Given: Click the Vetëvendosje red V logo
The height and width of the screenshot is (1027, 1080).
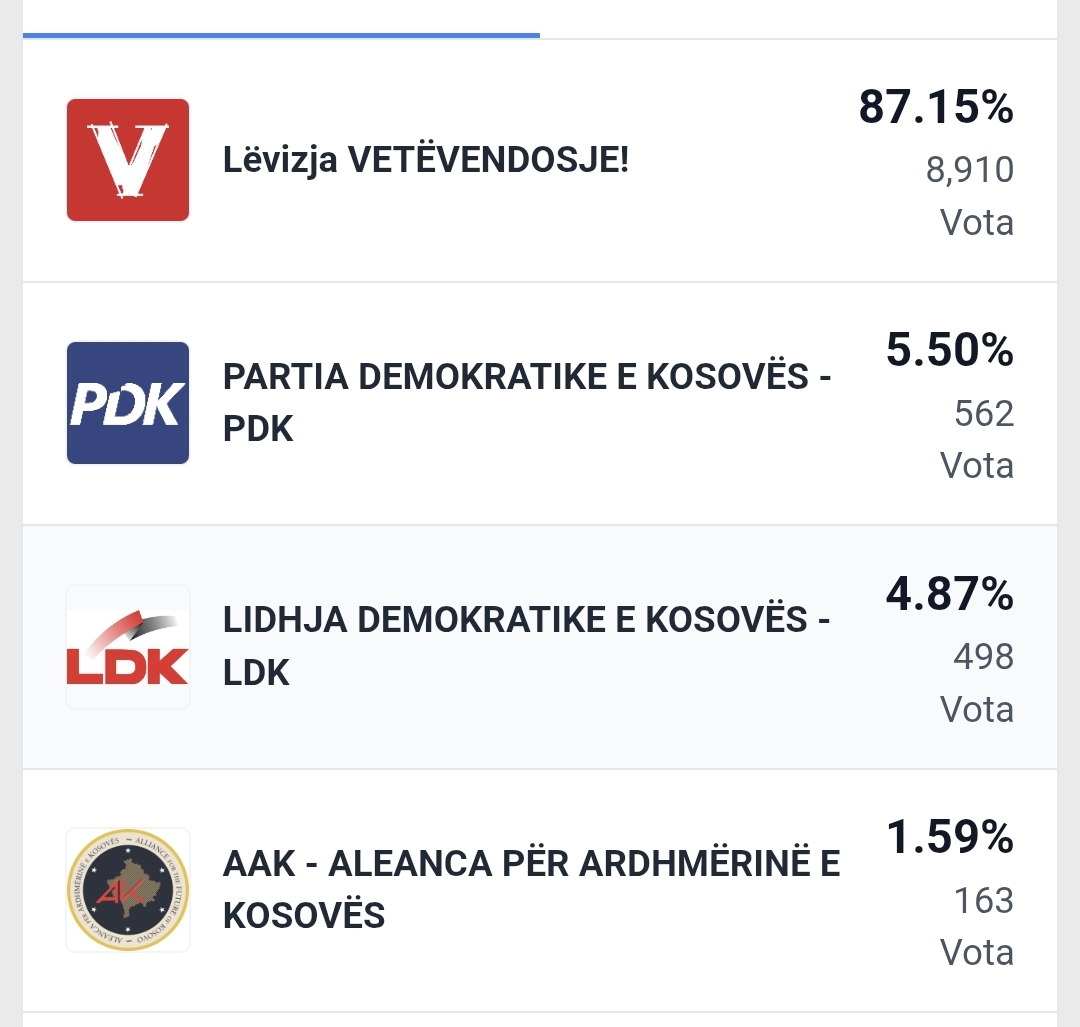Looking at the screenshot, I should [x=128, y=160].
